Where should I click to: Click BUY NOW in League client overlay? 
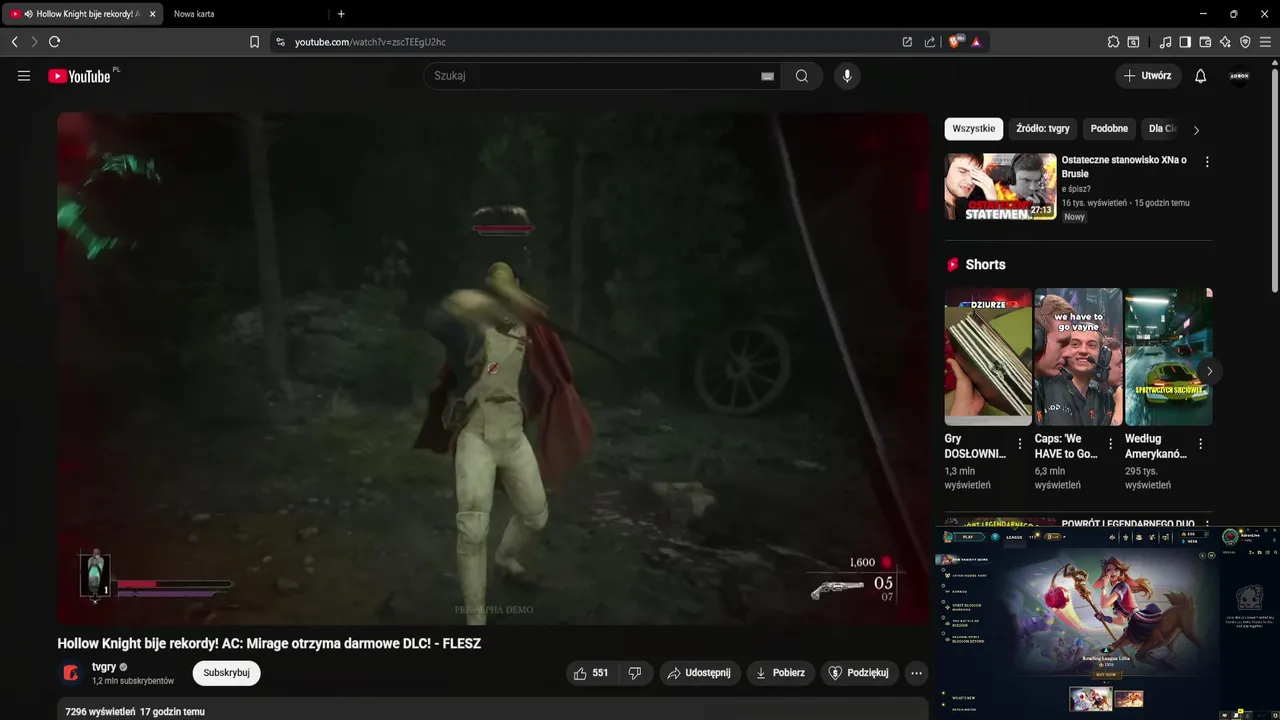pos(1105,675)
